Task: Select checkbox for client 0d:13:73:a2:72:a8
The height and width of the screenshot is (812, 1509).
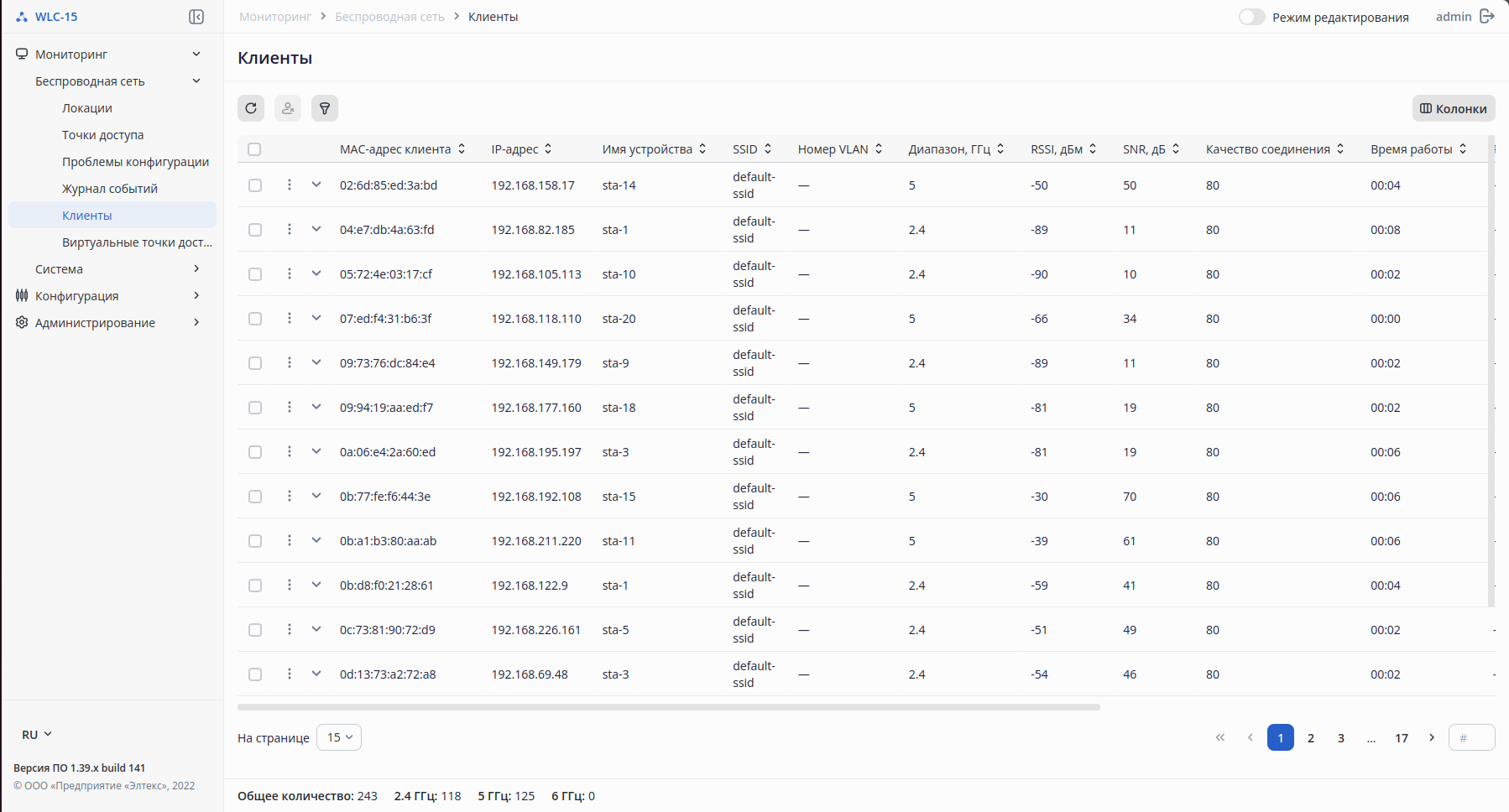Action: tap(255, 674)
